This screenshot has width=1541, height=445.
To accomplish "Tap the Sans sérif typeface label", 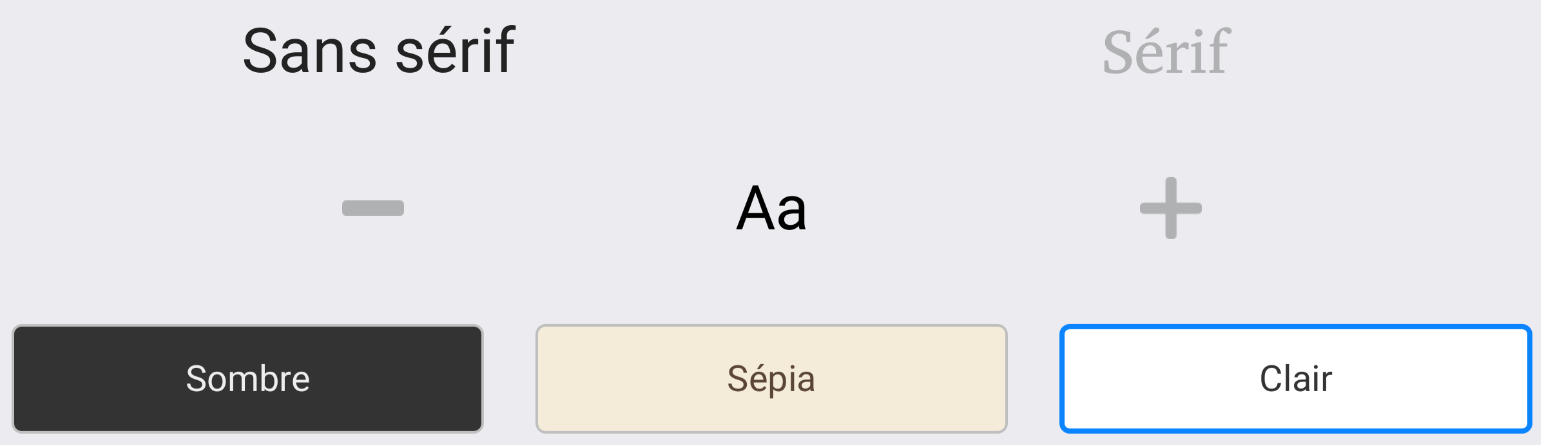I will click(379, 52).
